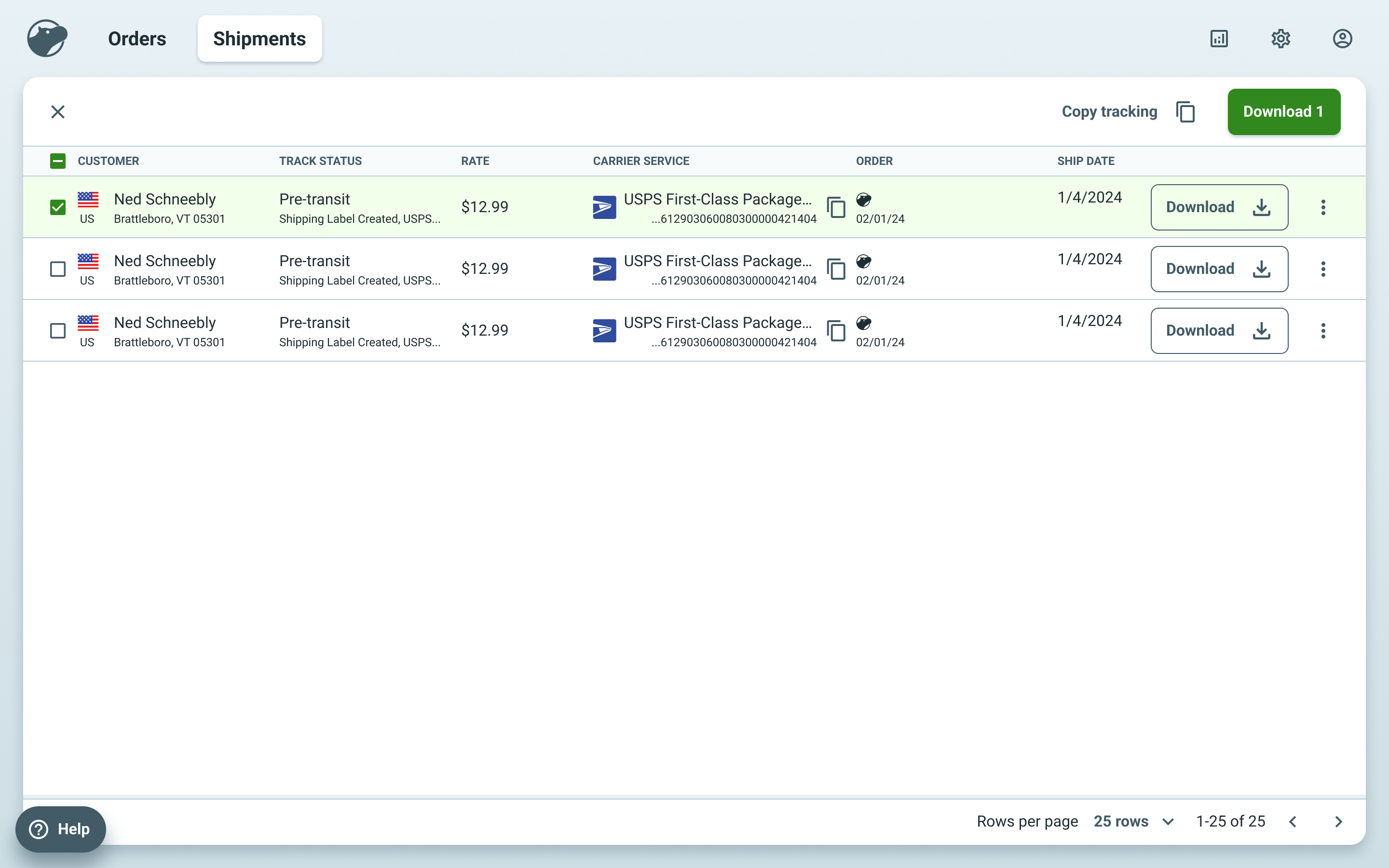
Task: Click Ned Schneebly name in second row
Action: click(165, 260)
